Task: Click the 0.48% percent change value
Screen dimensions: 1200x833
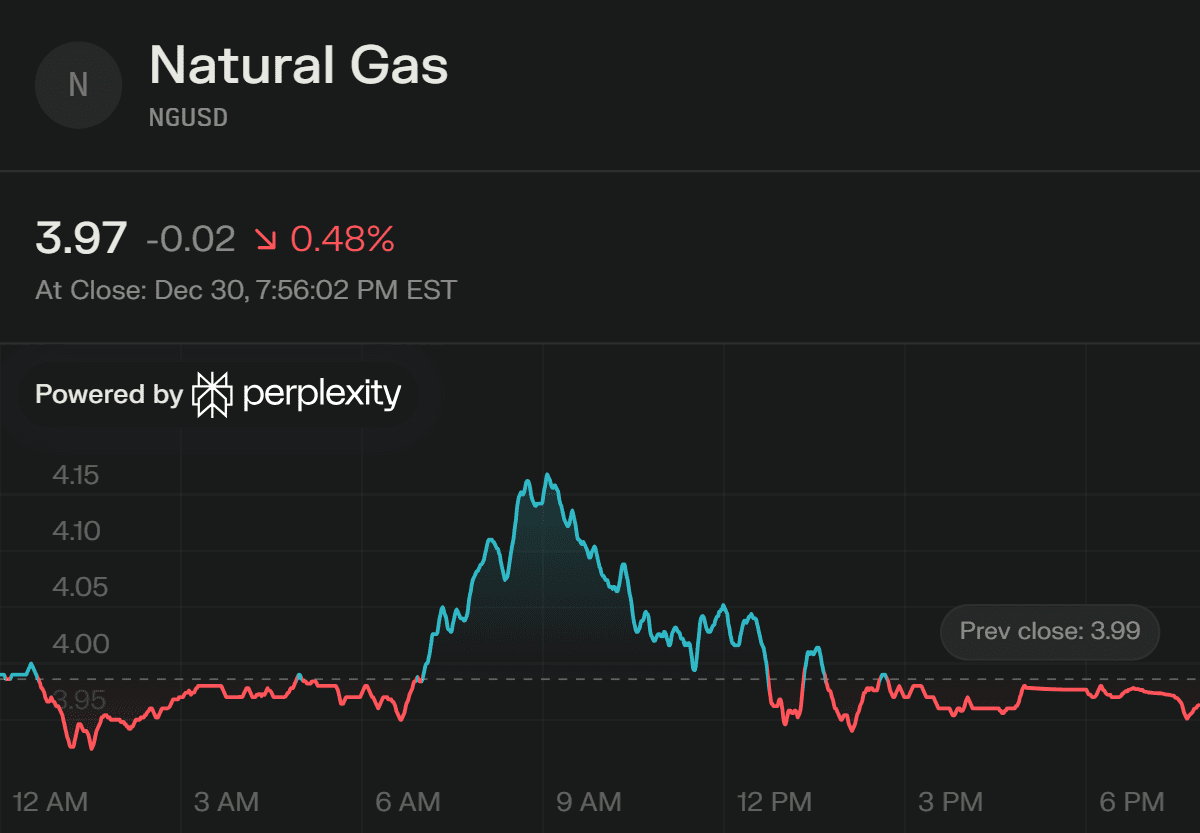Action: pyautogui.click(x=342, y=239)
